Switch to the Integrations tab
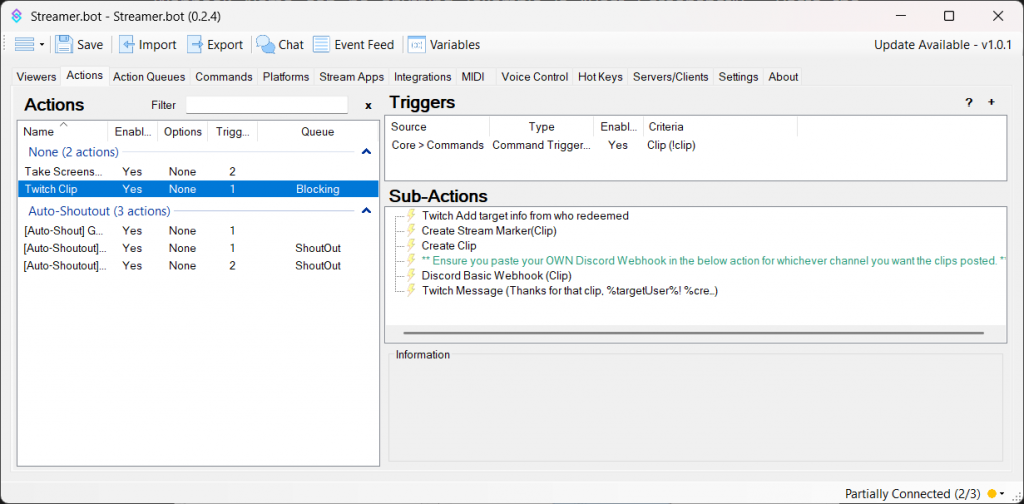Screen dimensions: 1024x504 [422, 77]
